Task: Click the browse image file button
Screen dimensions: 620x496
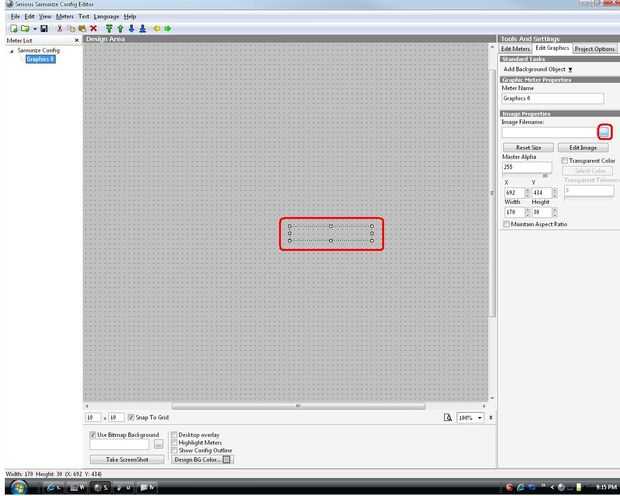Action: click(x=604, y=132)
